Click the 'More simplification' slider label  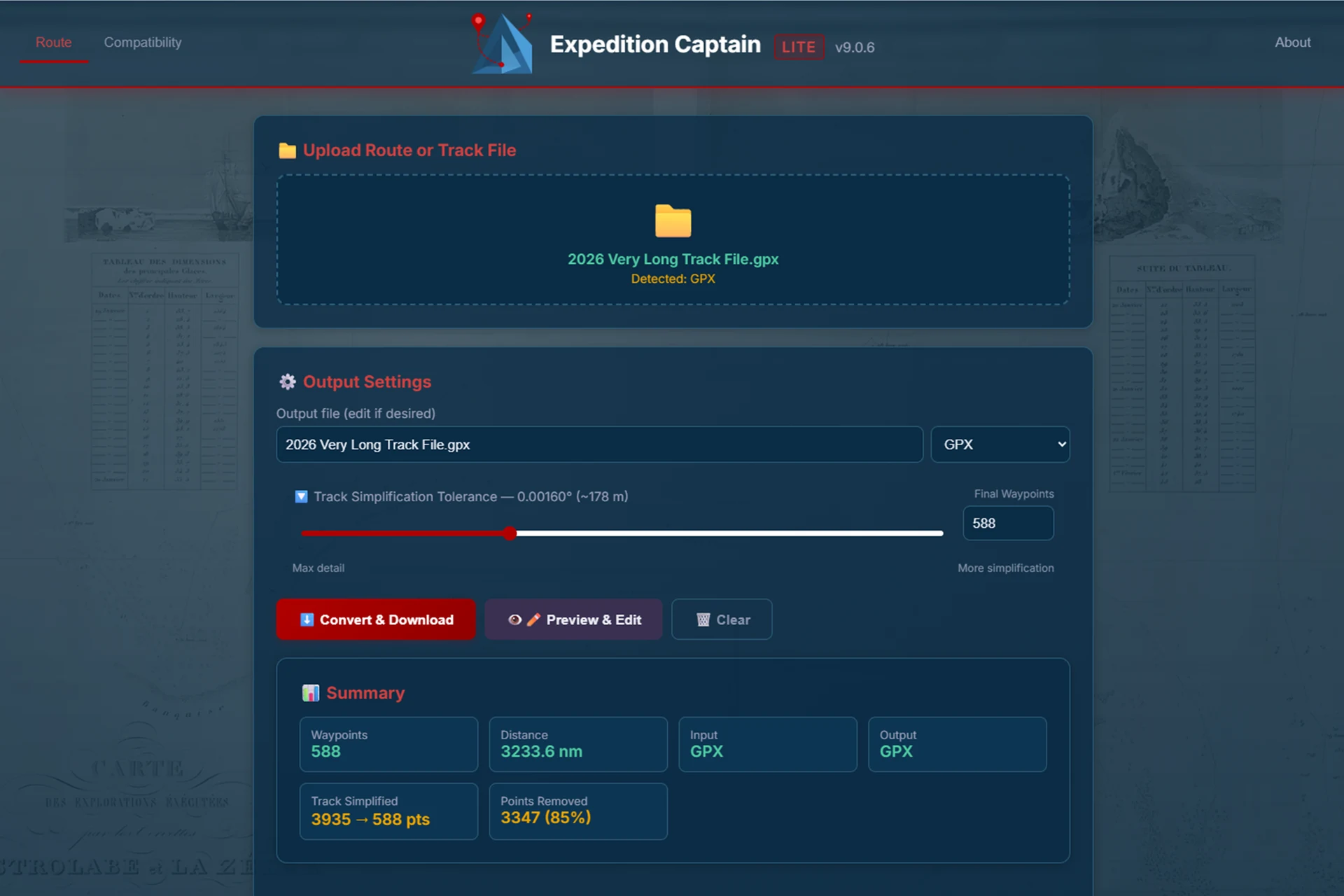click(1006, 568)
